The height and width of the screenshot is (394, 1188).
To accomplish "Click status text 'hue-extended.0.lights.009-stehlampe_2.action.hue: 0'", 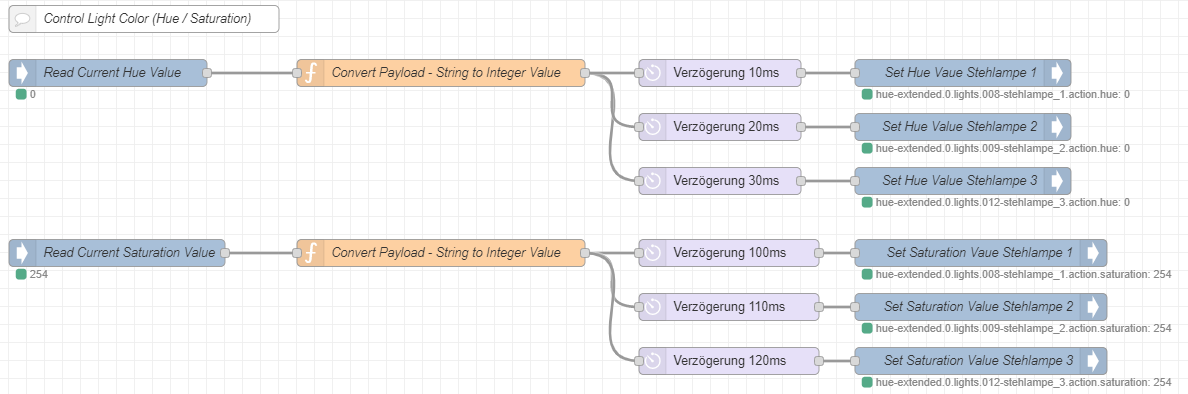I will click(1002, 149).
